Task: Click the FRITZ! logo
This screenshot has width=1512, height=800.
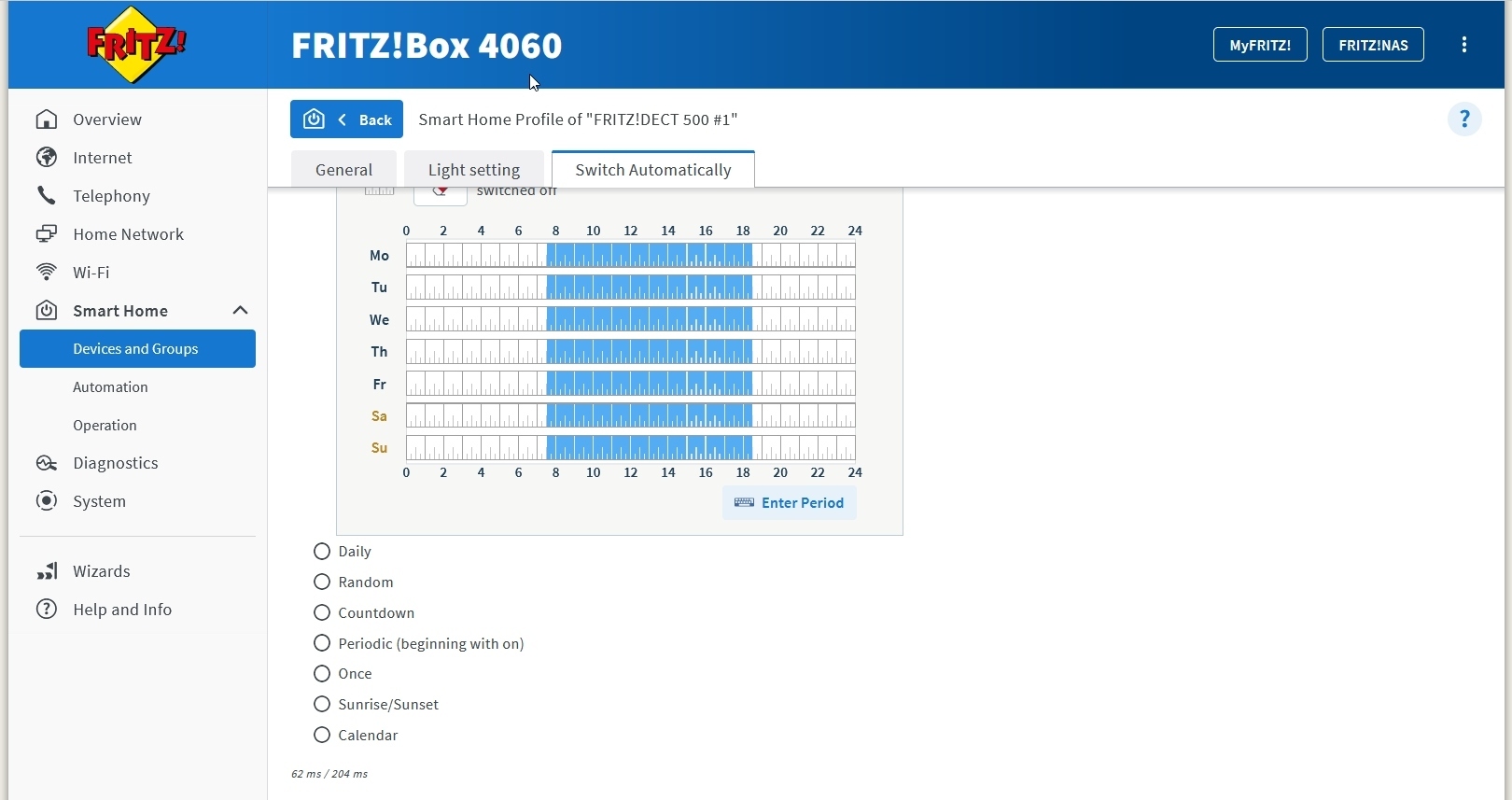Action: pos(137,45)
